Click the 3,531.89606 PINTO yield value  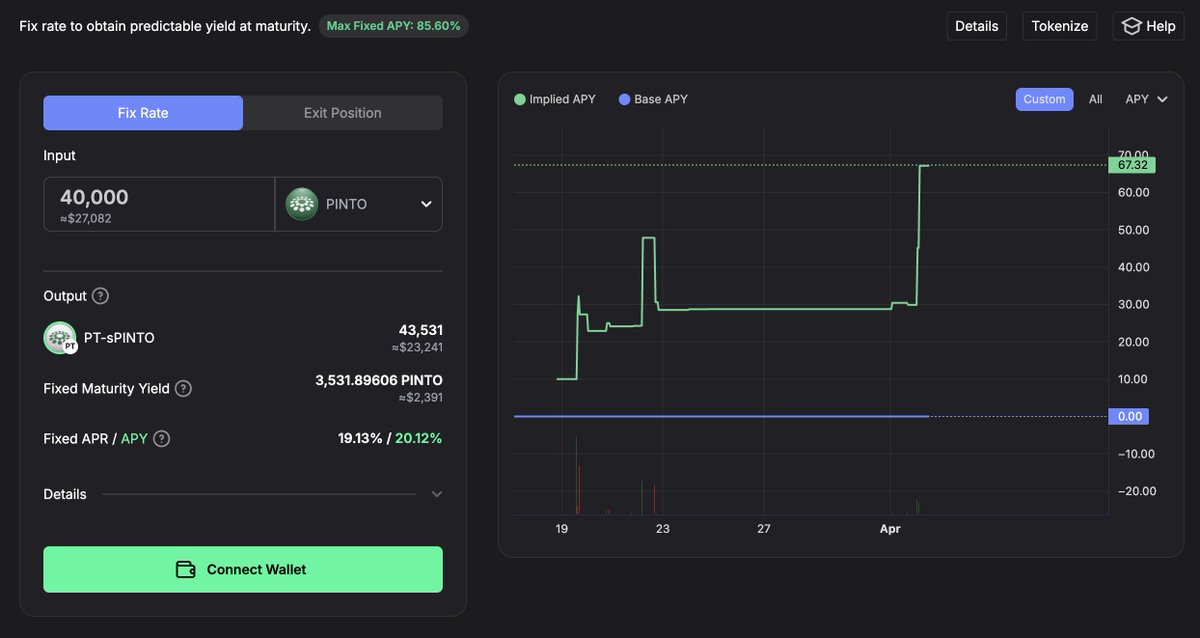pyautogui.click(x=379, y=380)
